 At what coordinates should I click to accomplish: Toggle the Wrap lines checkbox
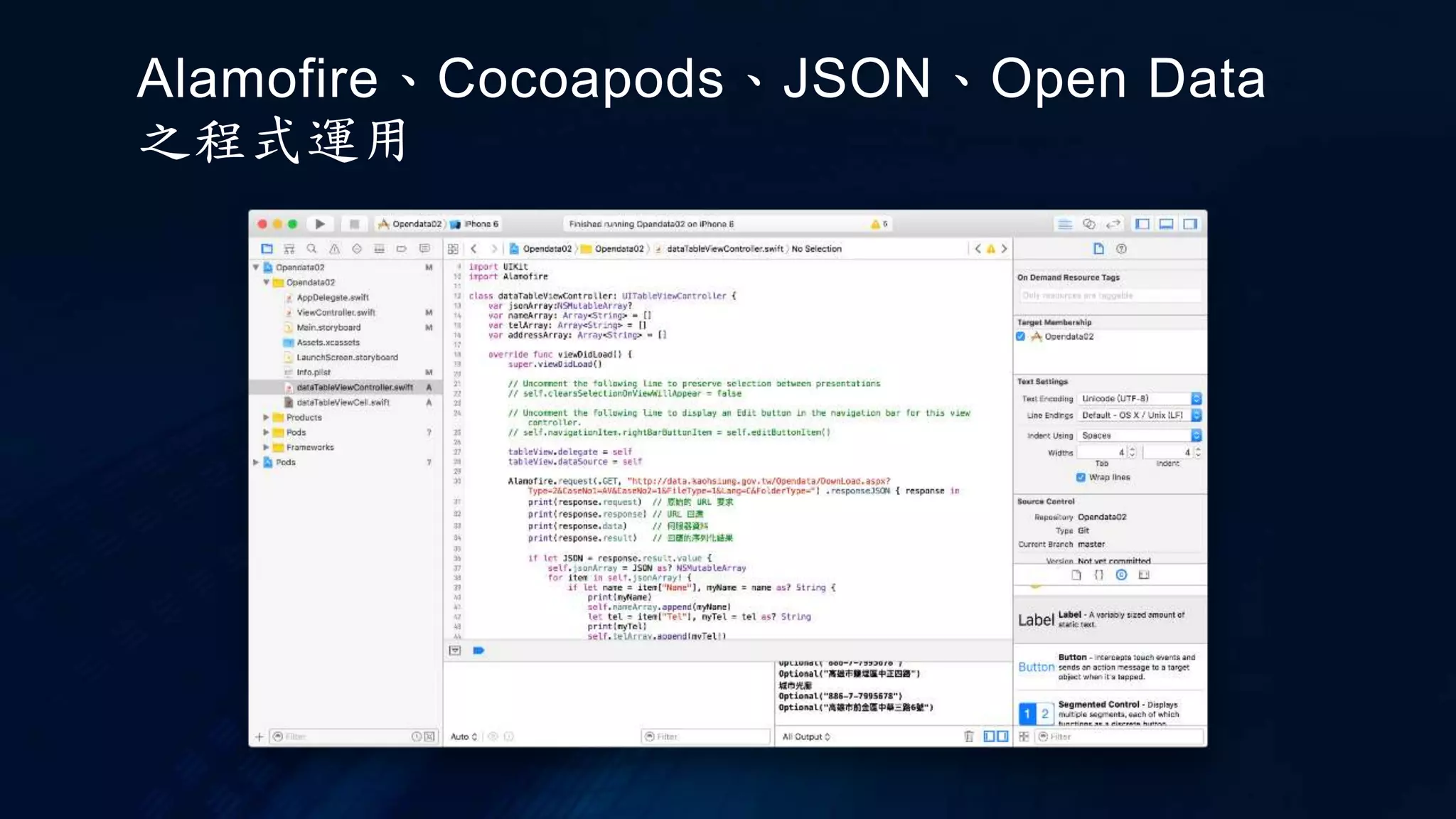1081,477
